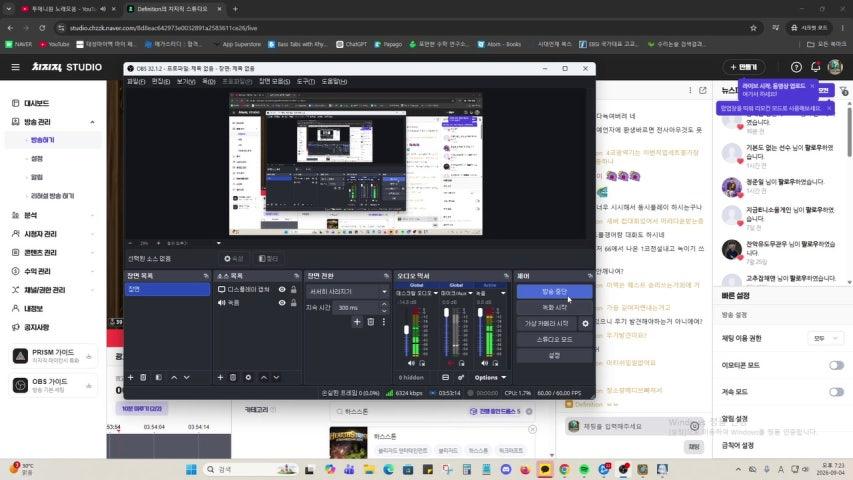The image size is (853, 480).
Task: Open the File menu in OBS
Action: [135, 82]
